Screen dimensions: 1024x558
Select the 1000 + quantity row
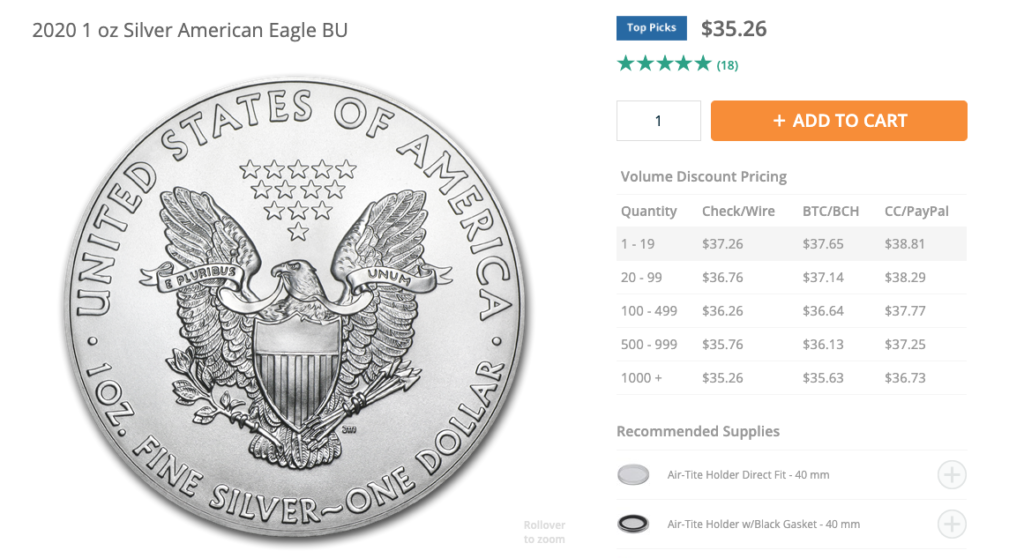pyautogui.click(x=792, y=378)
